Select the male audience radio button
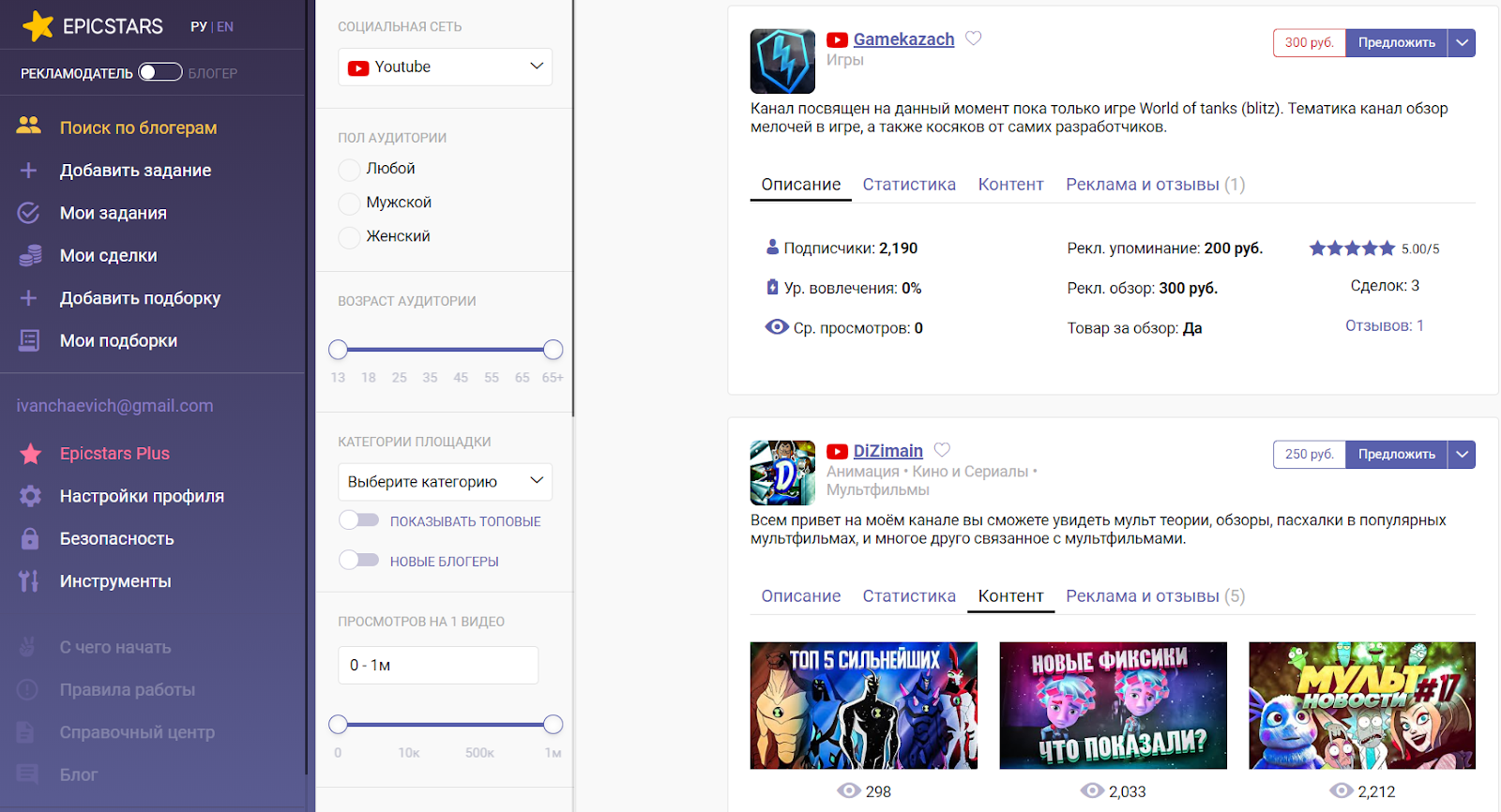 click(349, 203)
